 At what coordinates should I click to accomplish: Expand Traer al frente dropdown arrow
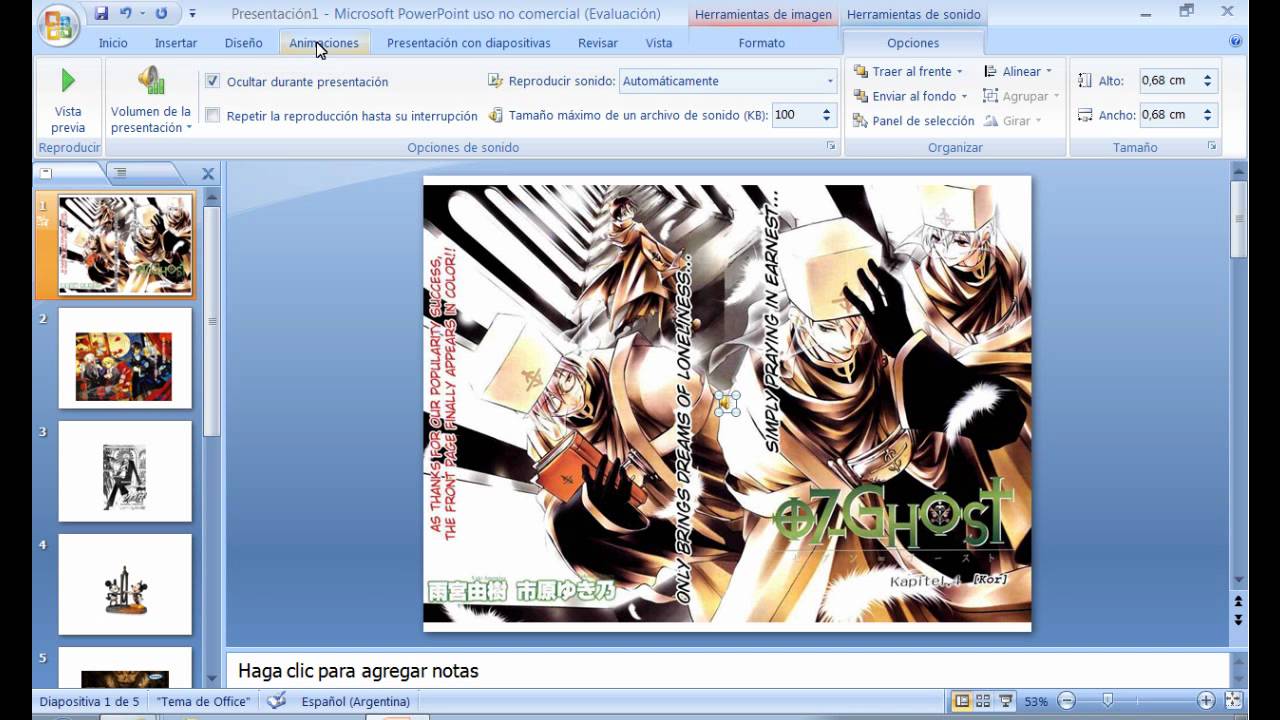coord(959,71)
